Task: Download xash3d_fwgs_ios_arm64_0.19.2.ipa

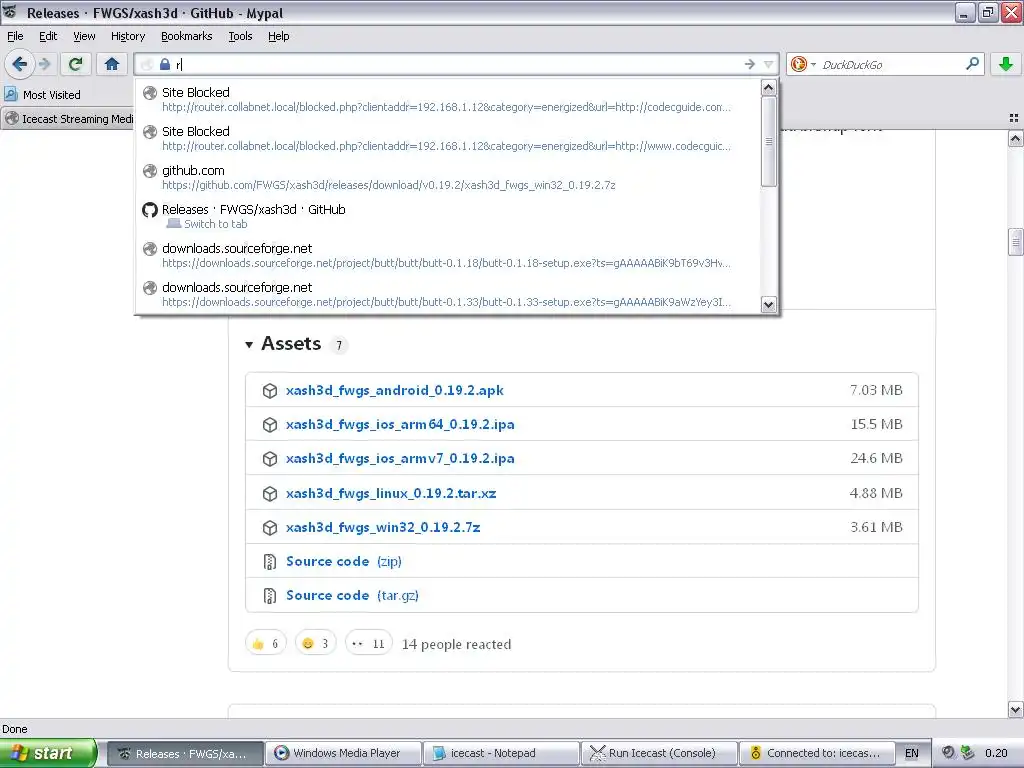Action: (x=400, y=424)
